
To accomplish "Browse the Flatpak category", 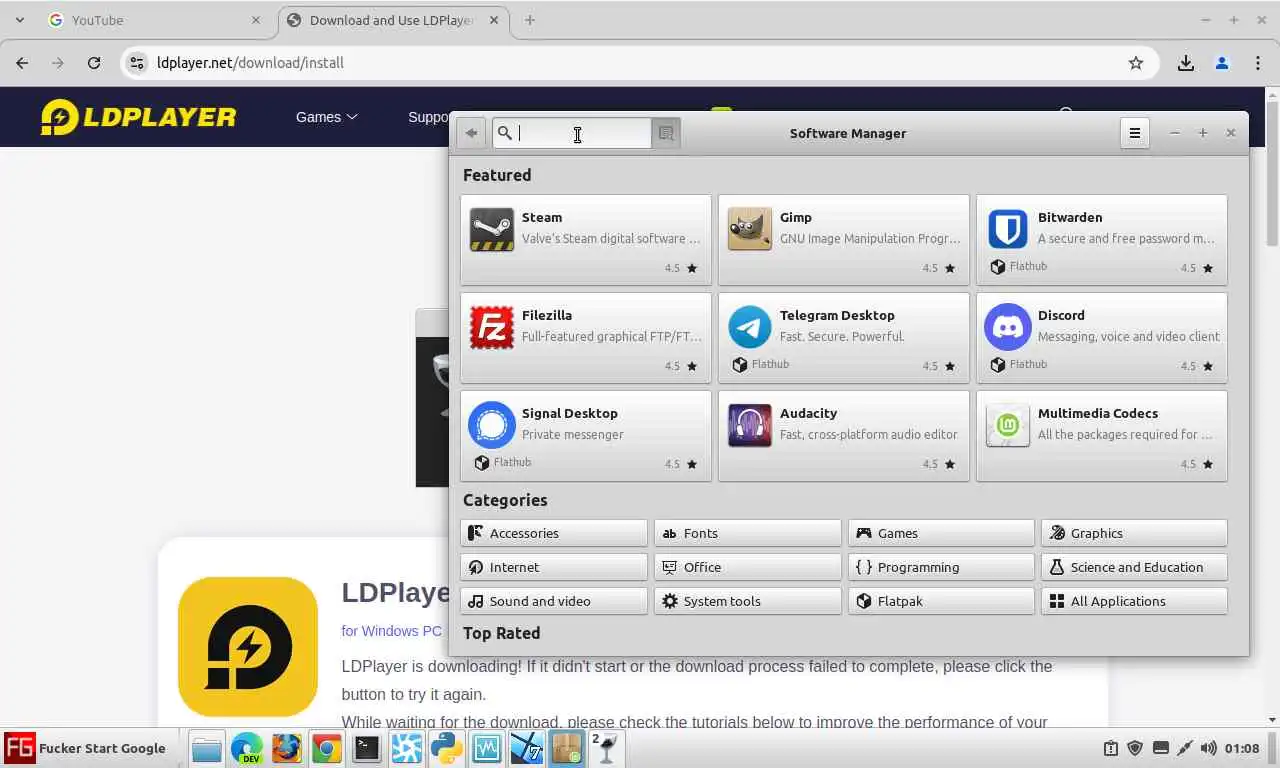I will pos(941,601).
